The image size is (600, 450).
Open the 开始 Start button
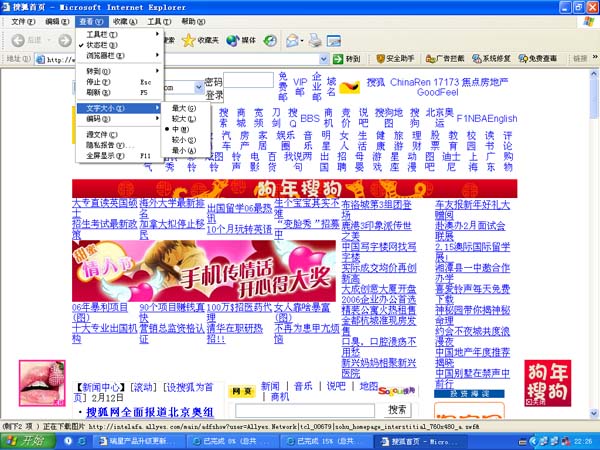click(x=28, y=441)
